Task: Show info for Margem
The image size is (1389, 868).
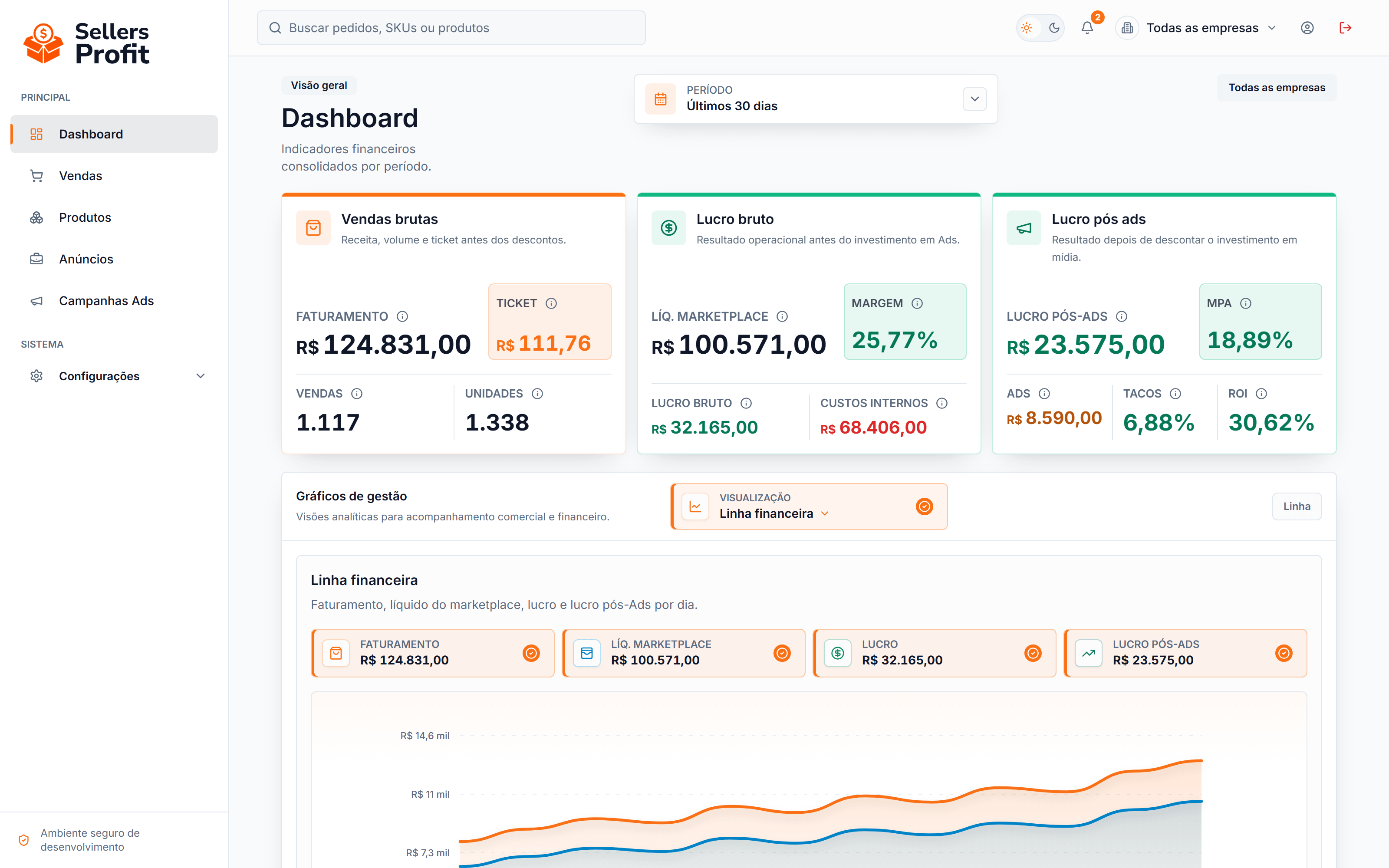Action: (917, 303)
